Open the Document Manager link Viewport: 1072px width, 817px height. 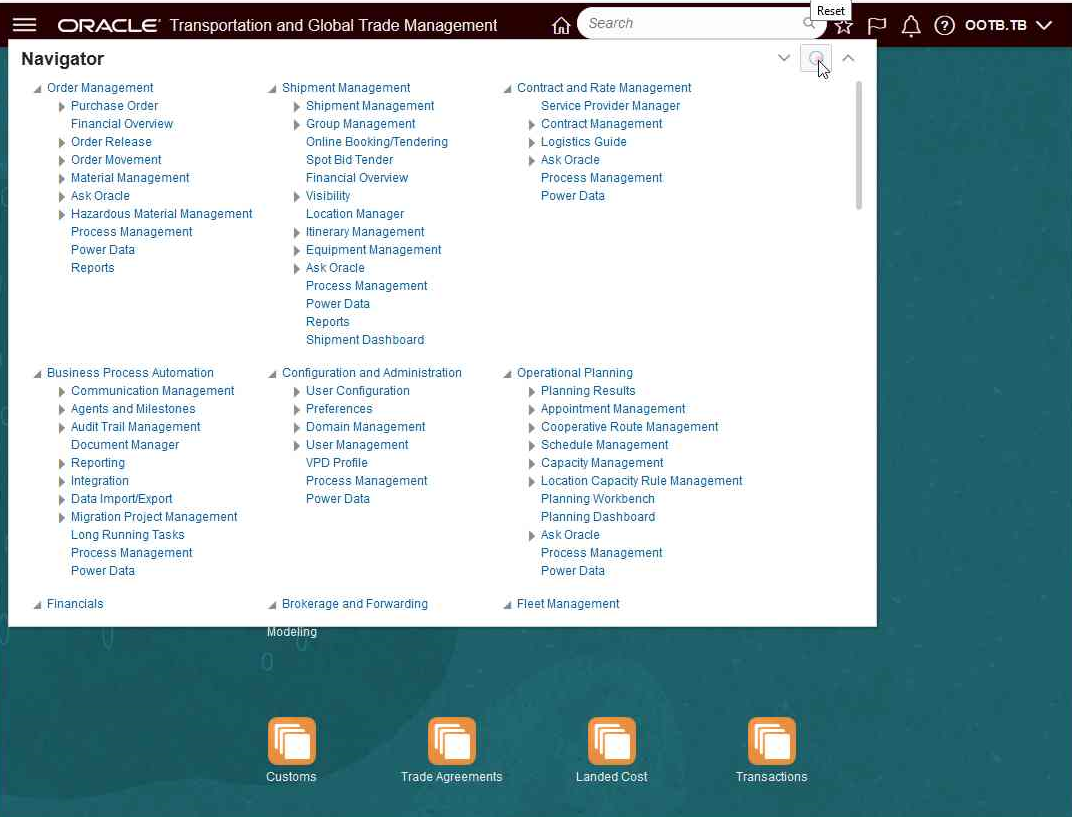click(x=125, y=444)
